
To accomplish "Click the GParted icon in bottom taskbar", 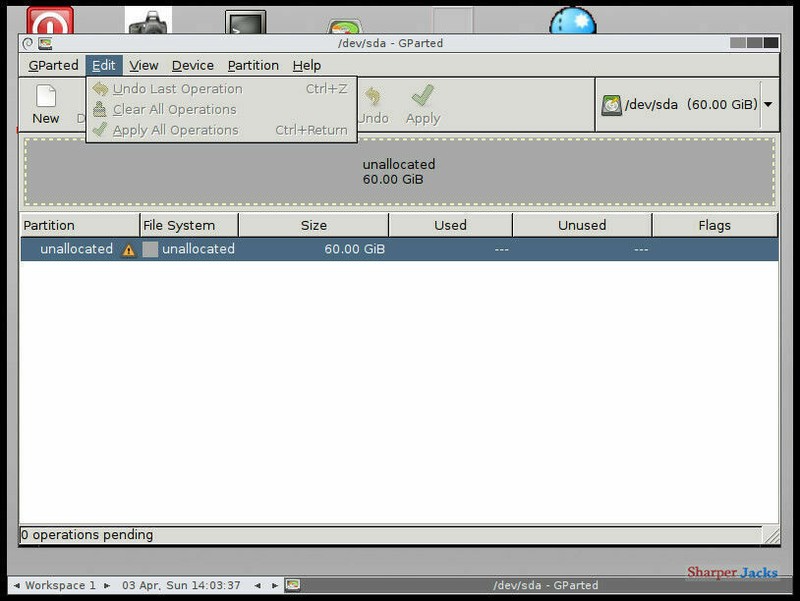I will click(292, 585).
